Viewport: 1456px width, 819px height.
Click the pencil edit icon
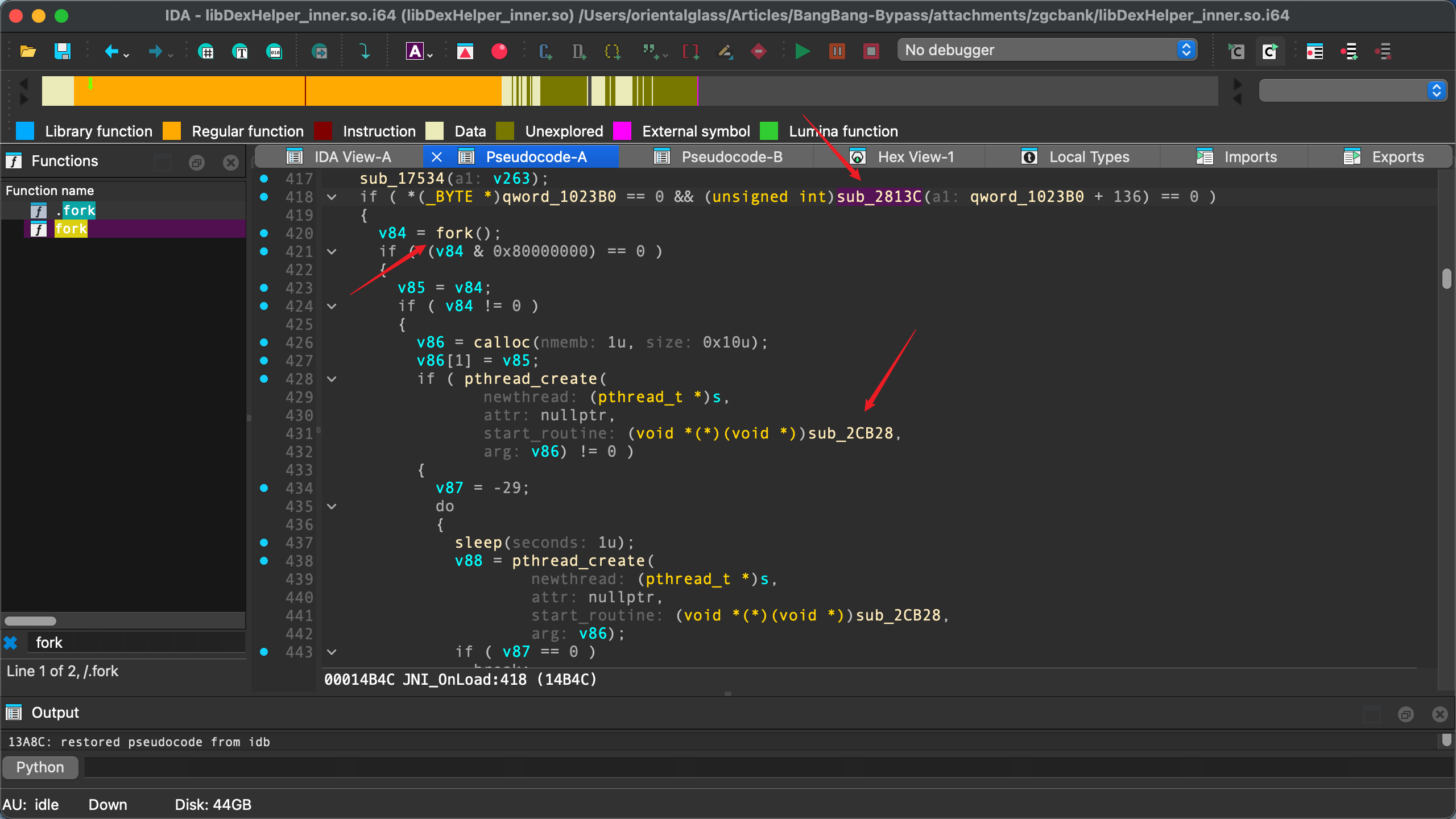coord(725,52)
